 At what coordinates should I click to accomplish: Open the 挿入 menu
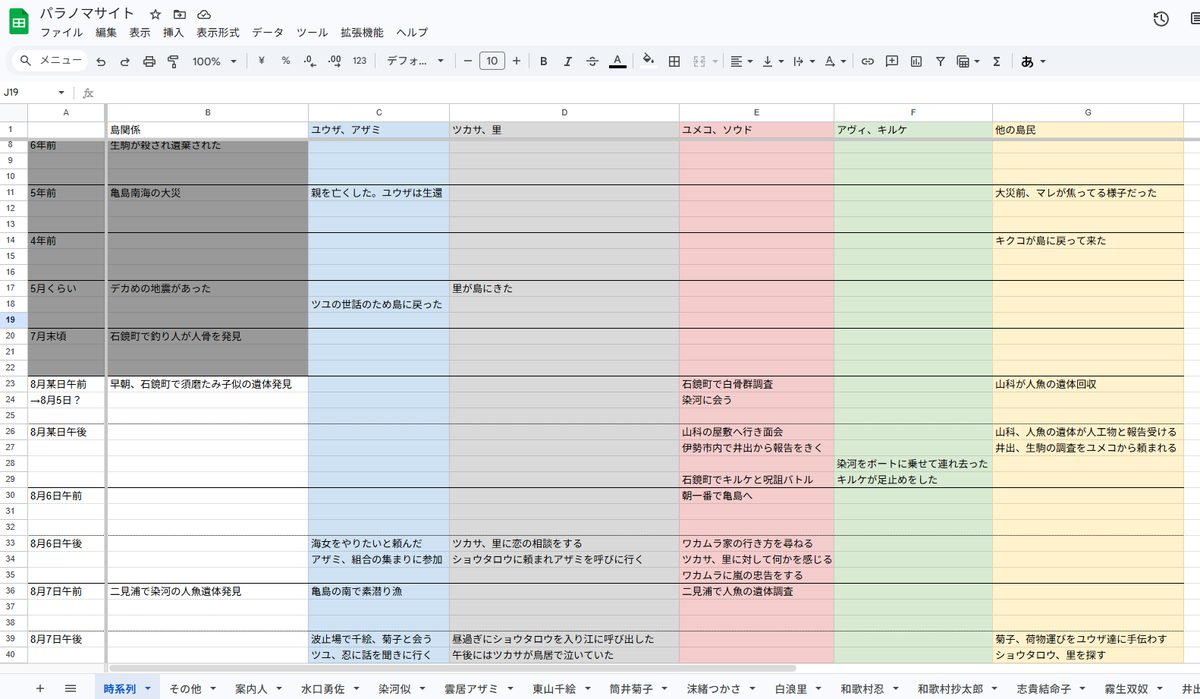coord(174,32)
